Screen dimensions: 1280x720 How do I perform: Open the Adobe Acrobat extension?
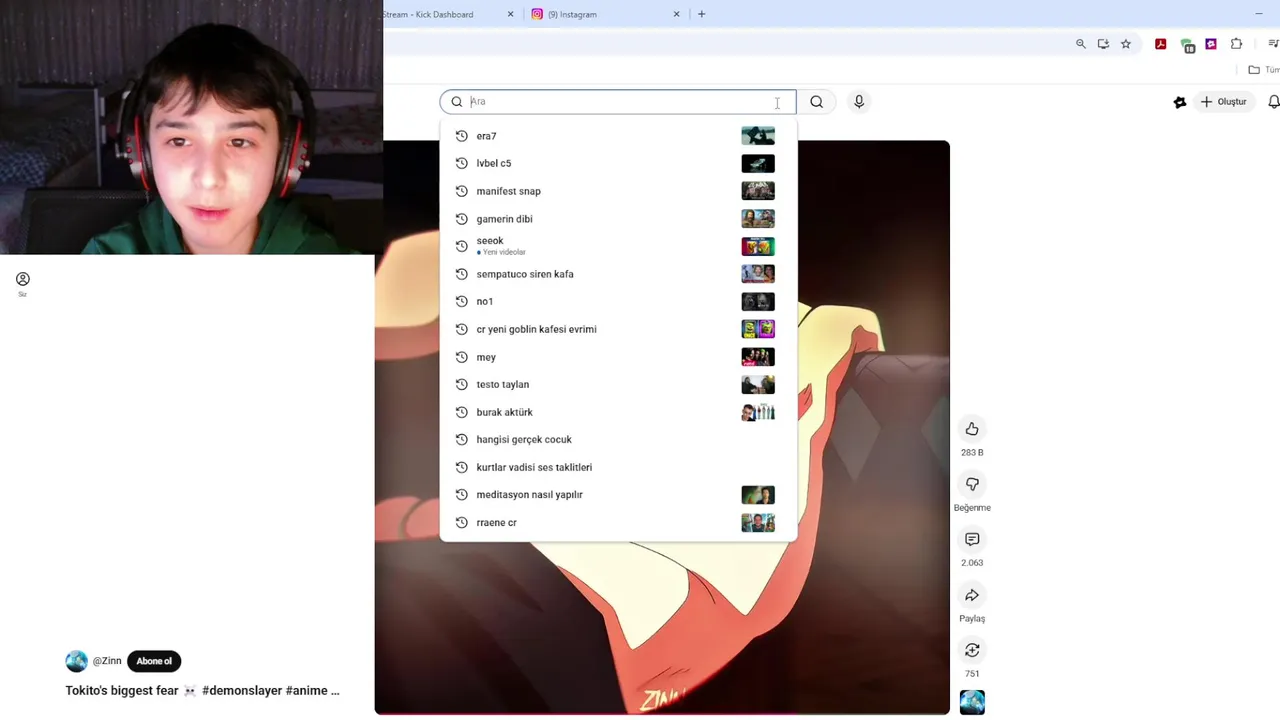[x=1160, y=44]
